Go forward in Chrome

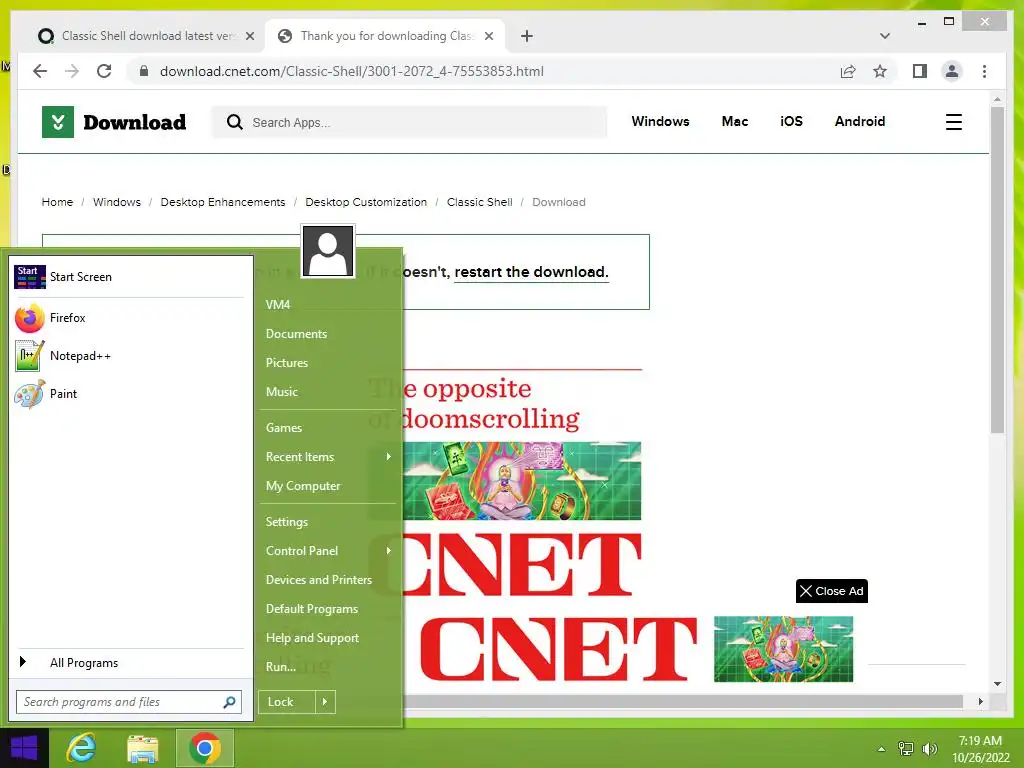tap(72, 71)
